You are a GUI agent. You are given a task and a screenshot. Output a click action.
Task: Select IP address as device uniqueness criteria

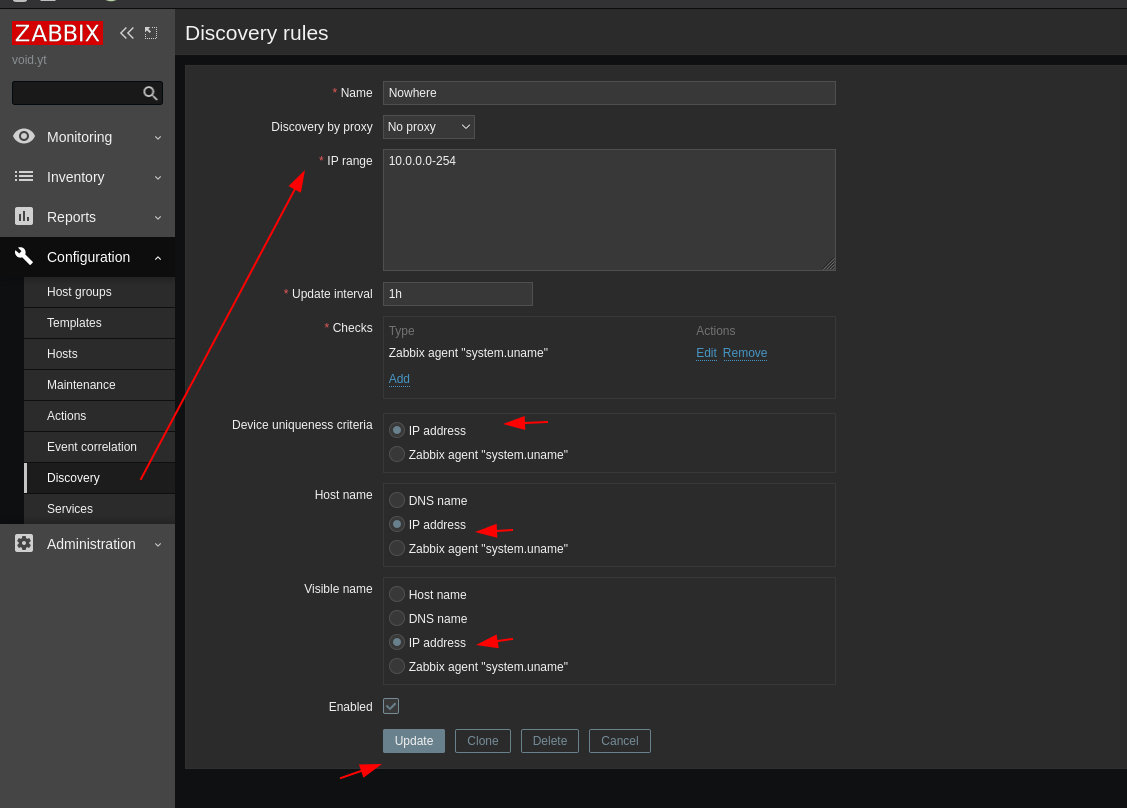(397, 431)
